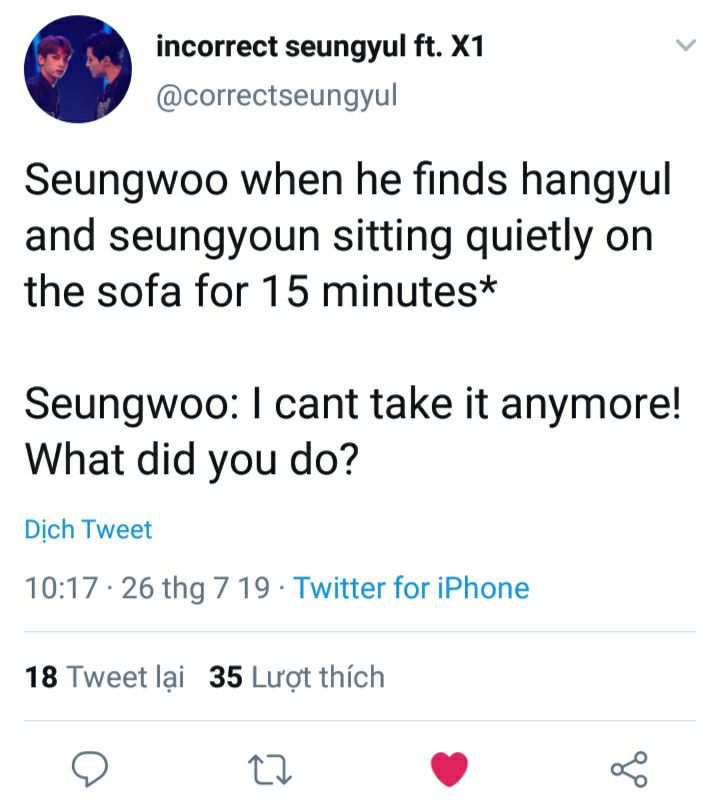Screen dimensions: 719x804
Task: Tap the @correctseungyul handle
Action: (277, 95)
